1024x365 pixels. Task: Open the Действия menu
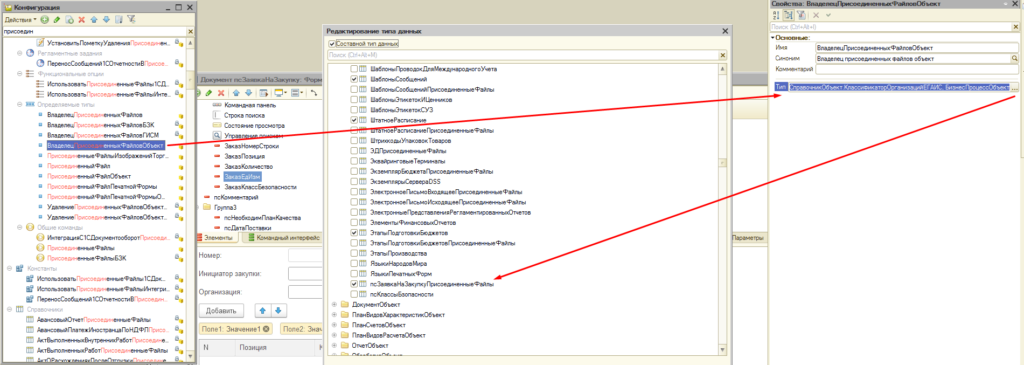pos(20,20)
